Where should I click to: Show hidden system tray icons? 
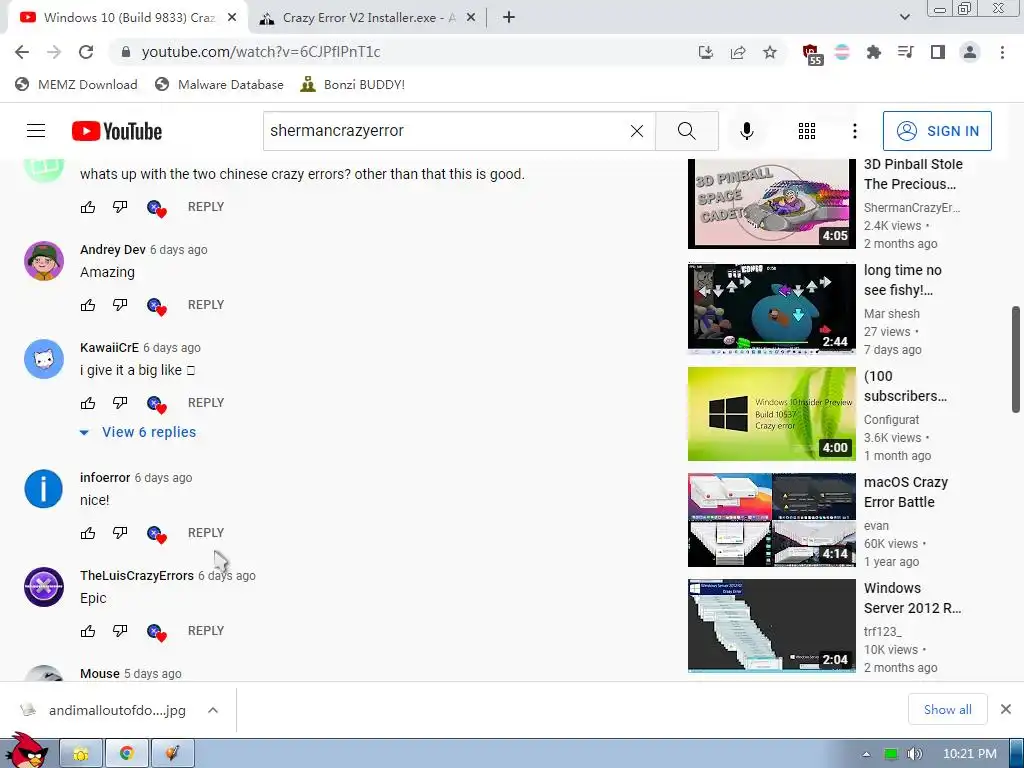866,754
